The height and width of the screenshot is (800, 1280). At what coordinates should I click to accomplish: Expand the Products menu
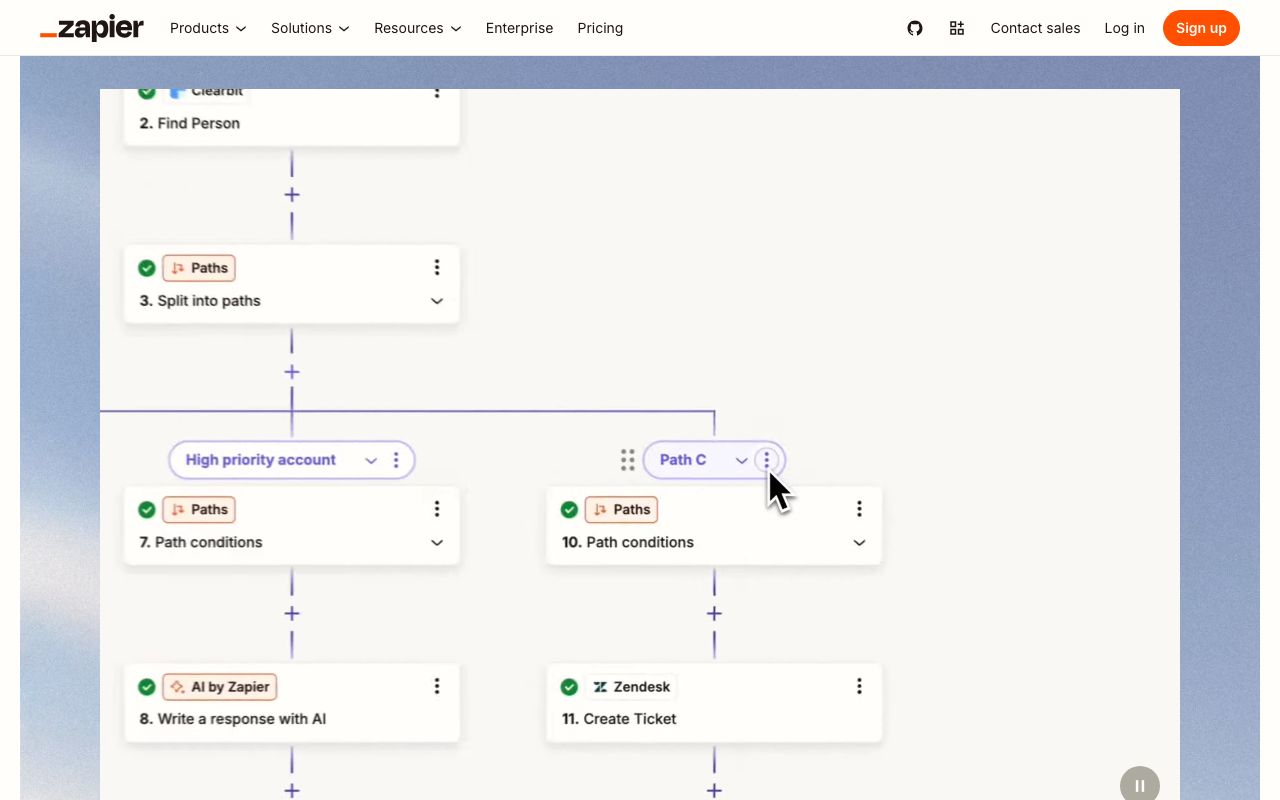[x=208, y=28]
